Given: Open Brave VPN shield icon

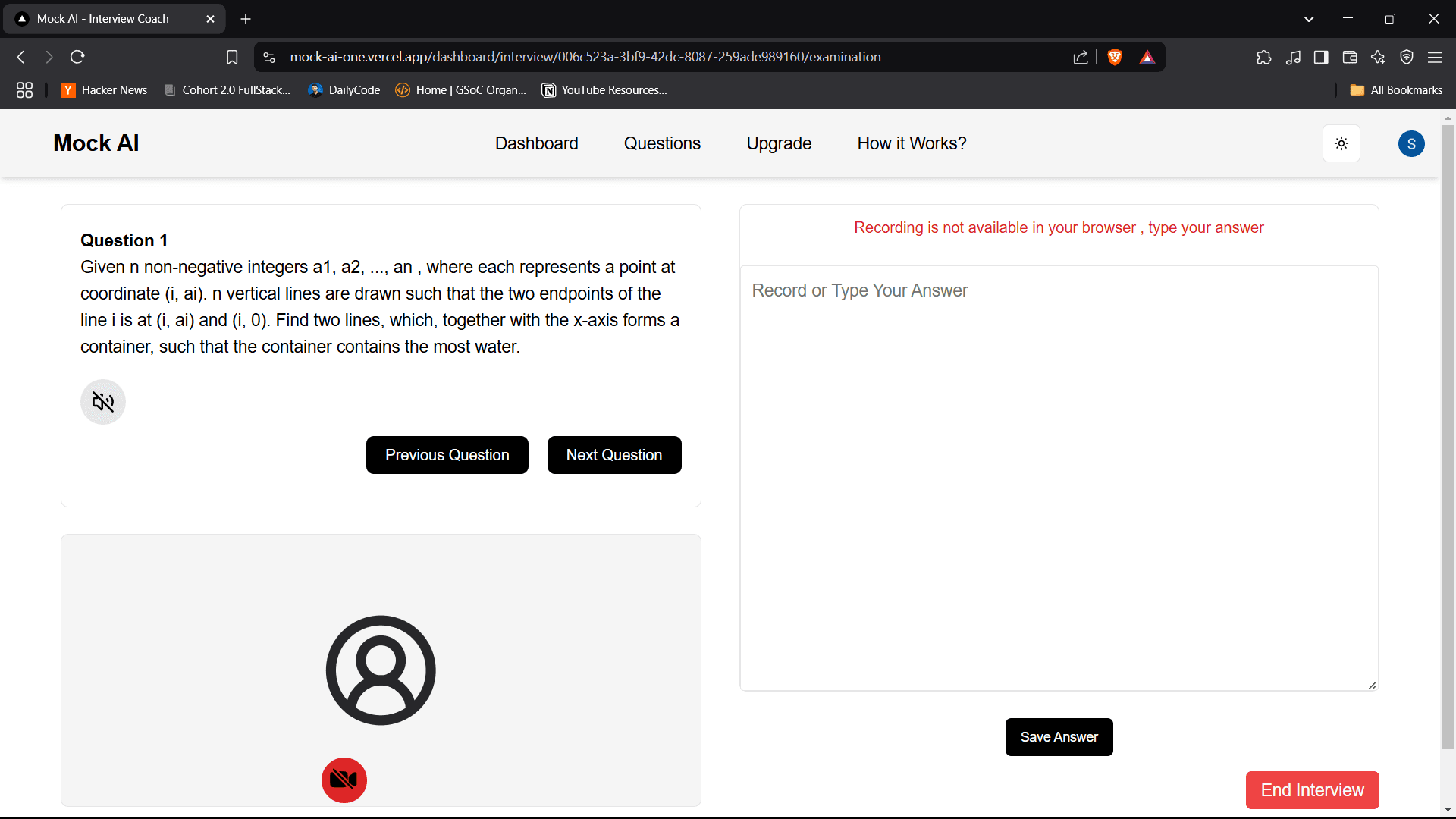Looking at the screenshot, I should [x=1407, y=57].
